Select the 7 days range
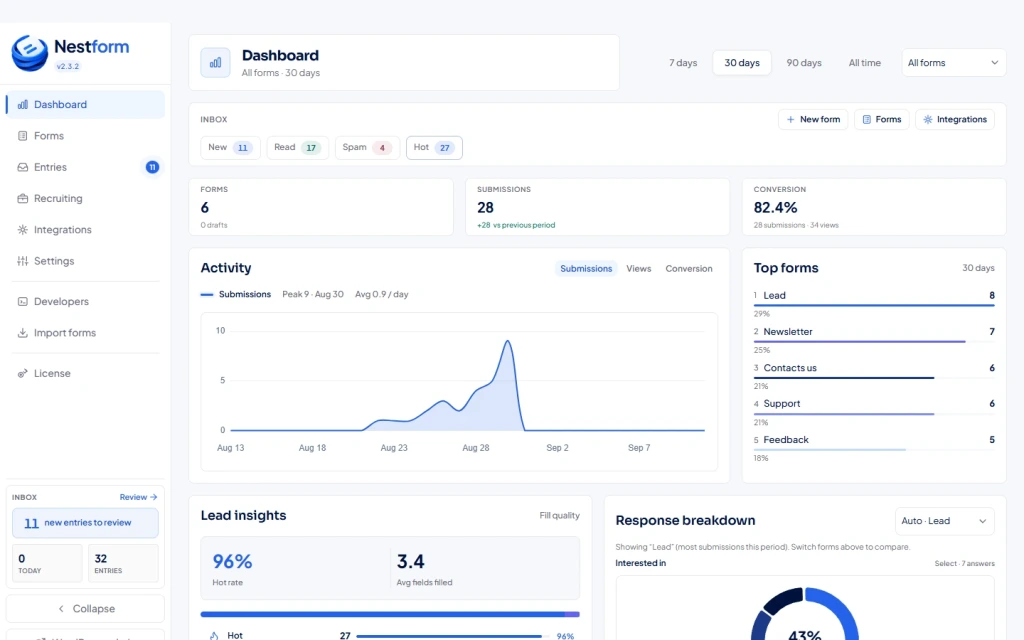 pos(683,63)
